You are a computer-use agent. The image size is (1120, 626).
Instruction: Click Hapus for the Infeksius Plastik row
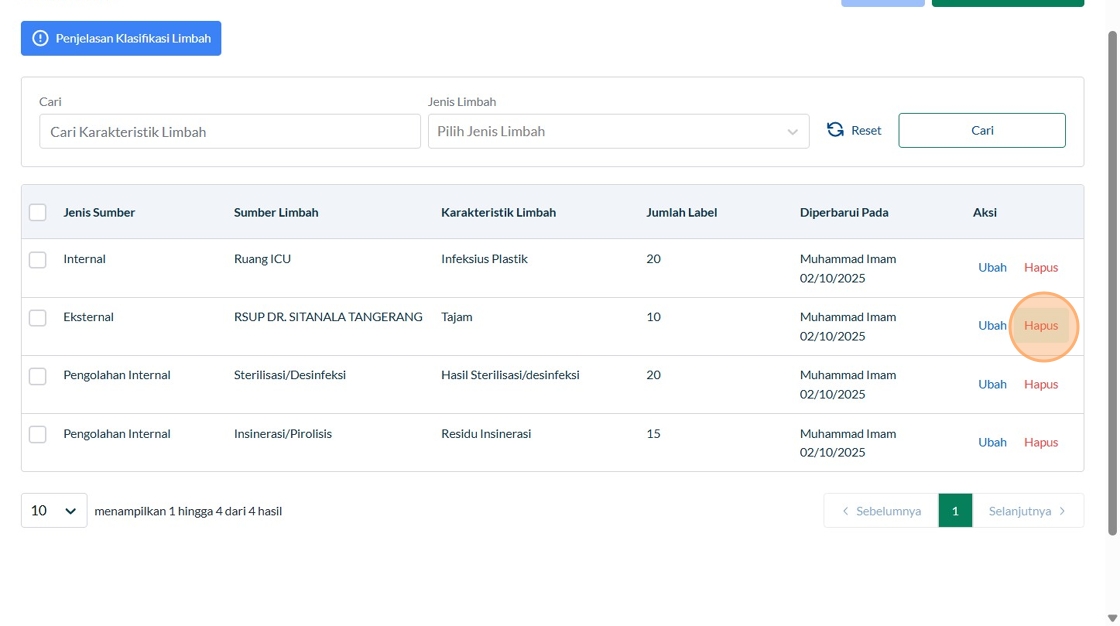point(1041,267)
